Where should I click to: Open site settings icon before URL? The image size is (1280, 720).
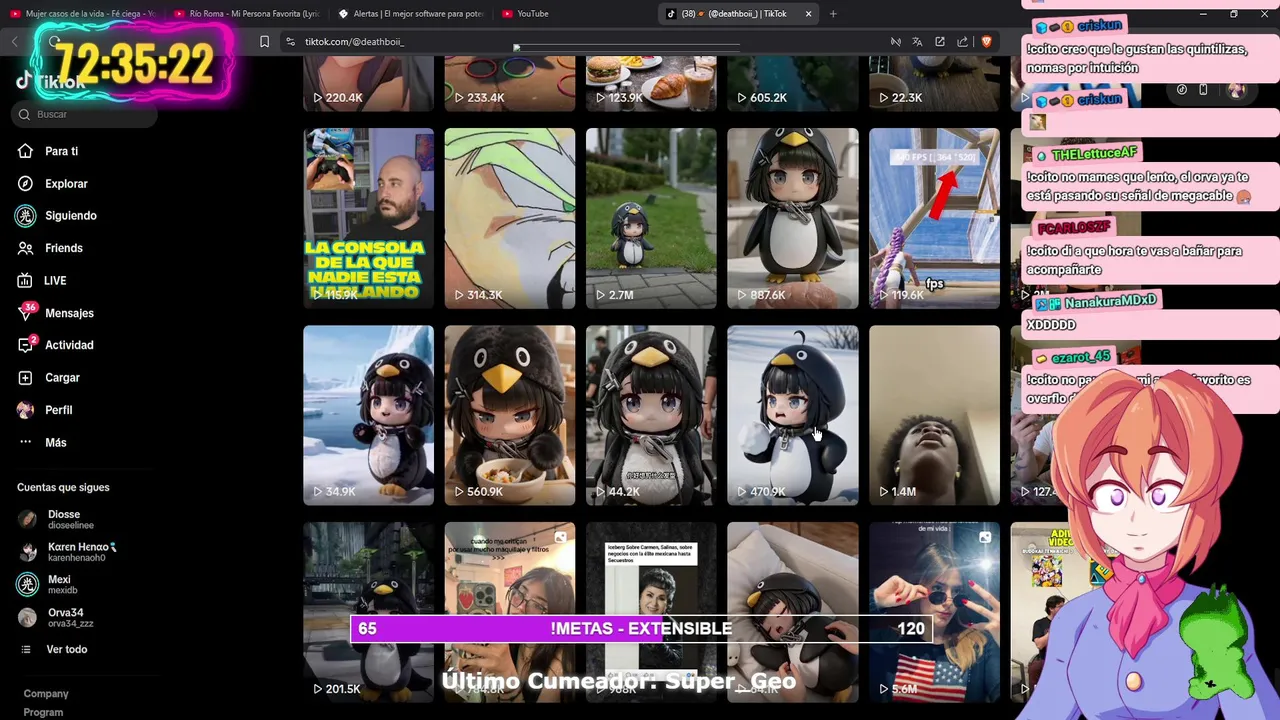coord(290,41)
